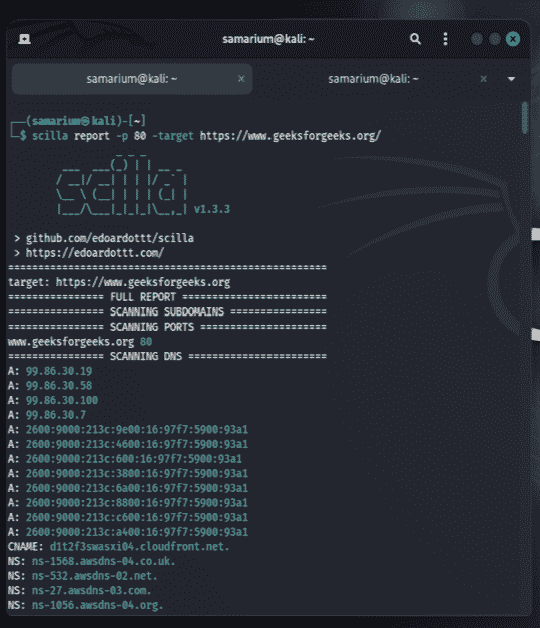Switch to the second samarium@kali tab
This screenshot has height=628, width=540.
pyautogui.click(x=373, y=79)
